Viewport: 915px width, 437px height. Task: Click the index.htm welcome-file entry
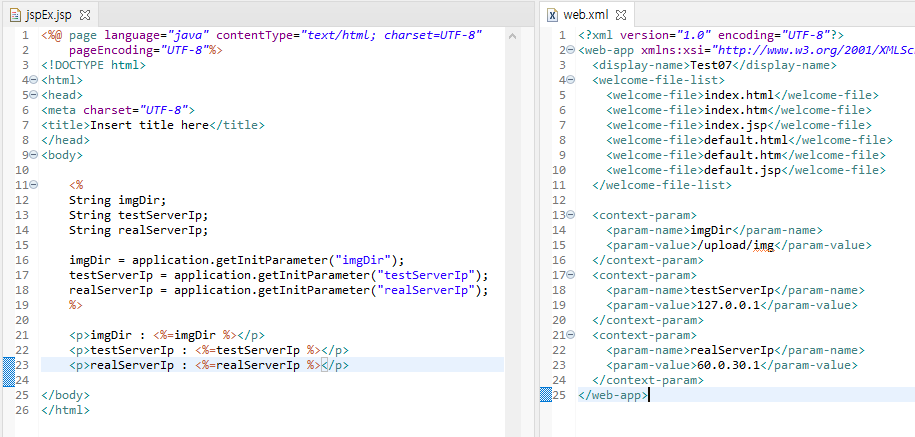[x=739, y=110]
